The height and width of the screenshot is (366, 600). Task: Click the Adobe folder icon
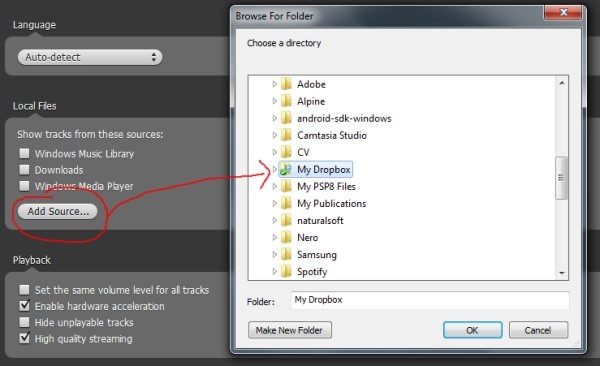point(286,84)
